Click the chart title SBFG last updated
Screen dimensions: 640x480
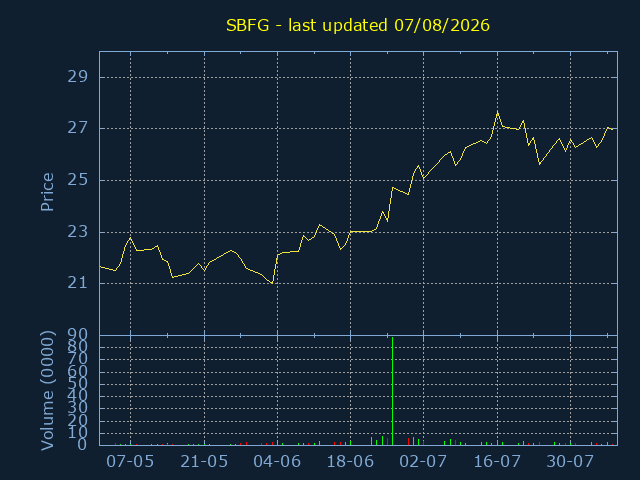click(358, 25)
